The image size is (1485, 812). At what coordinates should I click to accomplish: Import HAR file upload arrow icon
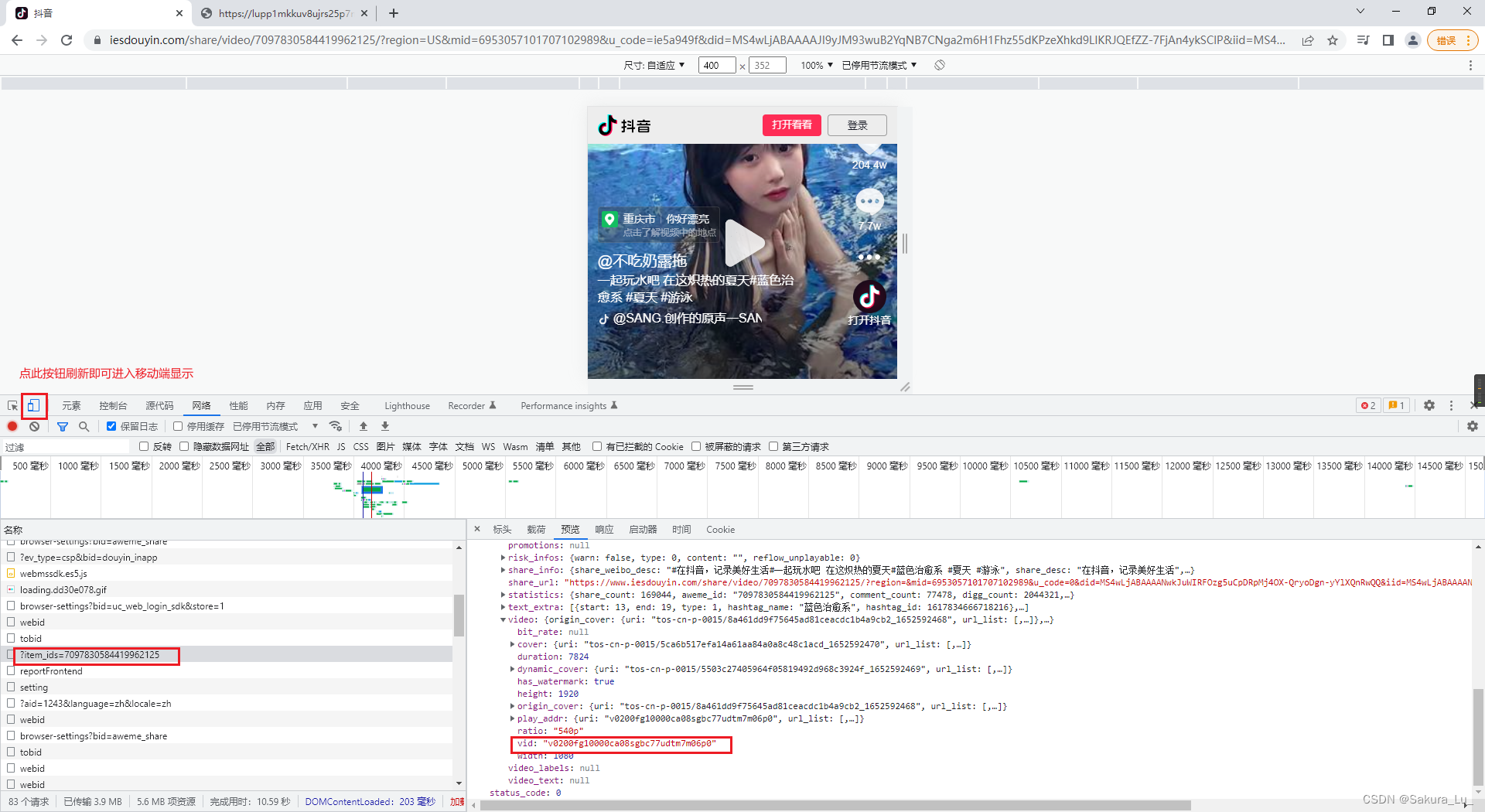click(x=364, y=426)
